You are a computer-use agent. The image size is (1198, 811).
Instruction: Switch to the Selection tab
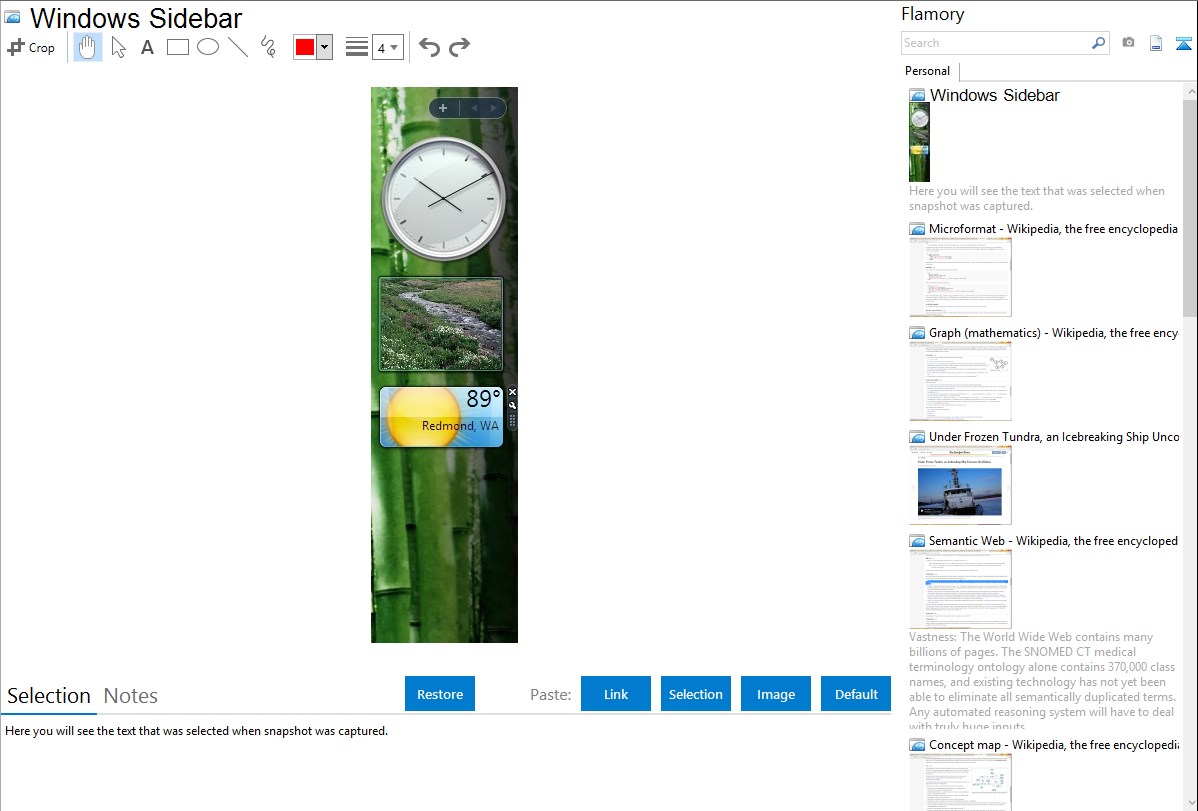[49, 696]
